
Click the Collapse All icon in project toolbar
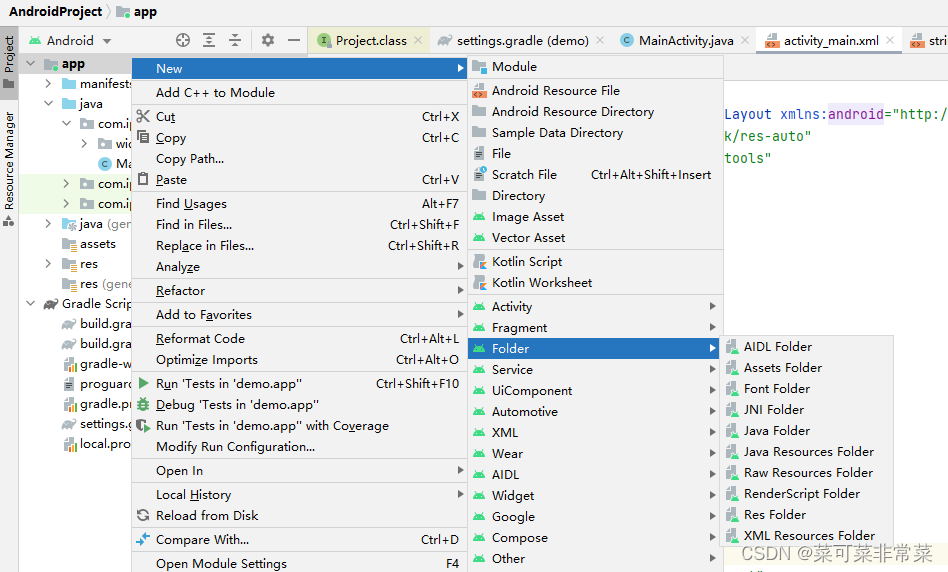point(235,41)
